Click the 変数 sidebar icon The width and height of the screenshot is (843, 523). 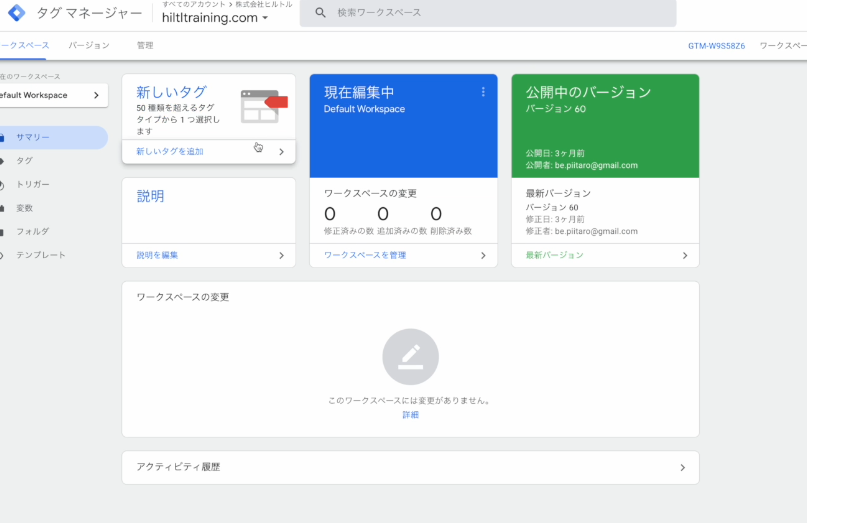(2, 209)
